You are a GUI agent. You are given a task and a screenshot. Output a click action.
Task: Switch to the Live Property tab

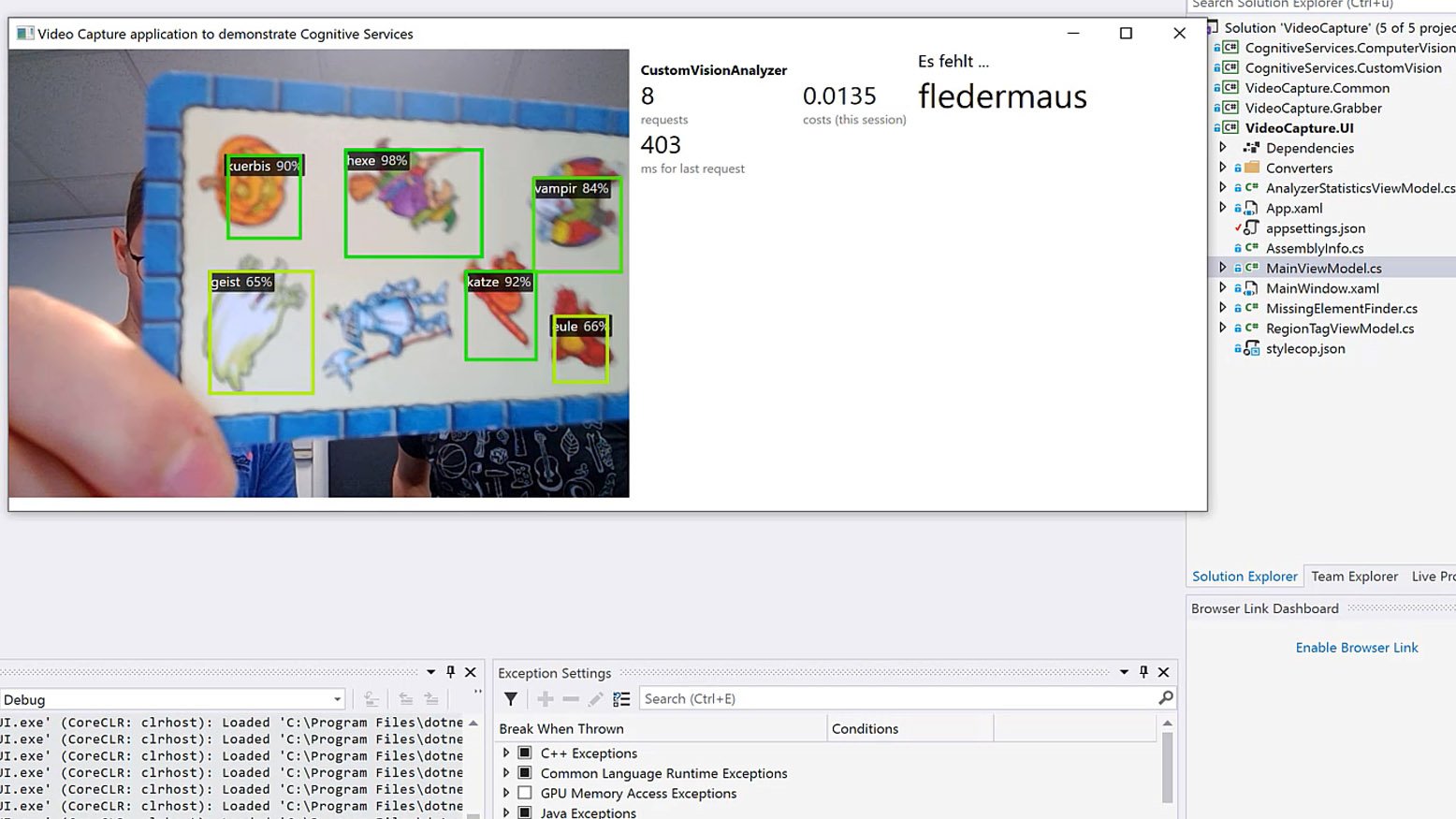(1433, 576)
